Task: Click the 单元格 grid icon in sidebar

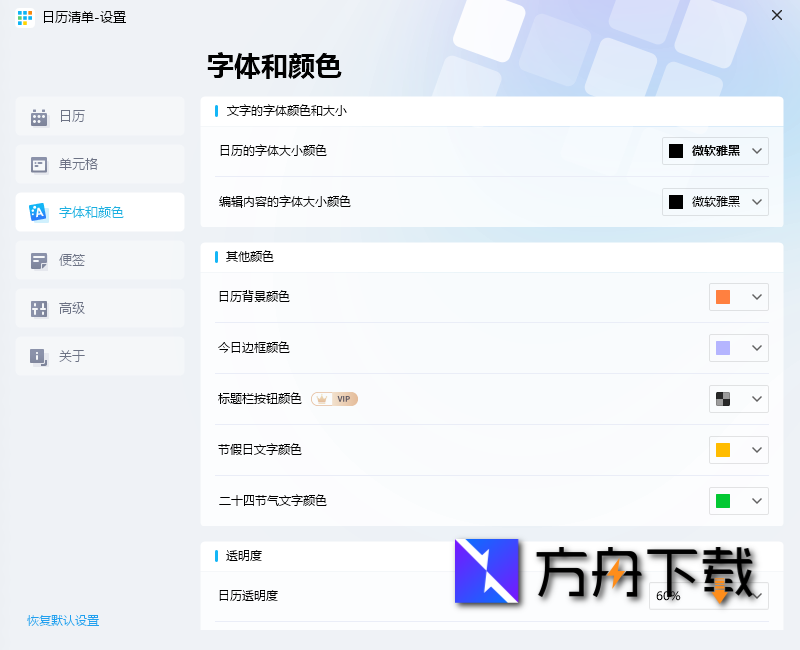Action: pos(39,164)
